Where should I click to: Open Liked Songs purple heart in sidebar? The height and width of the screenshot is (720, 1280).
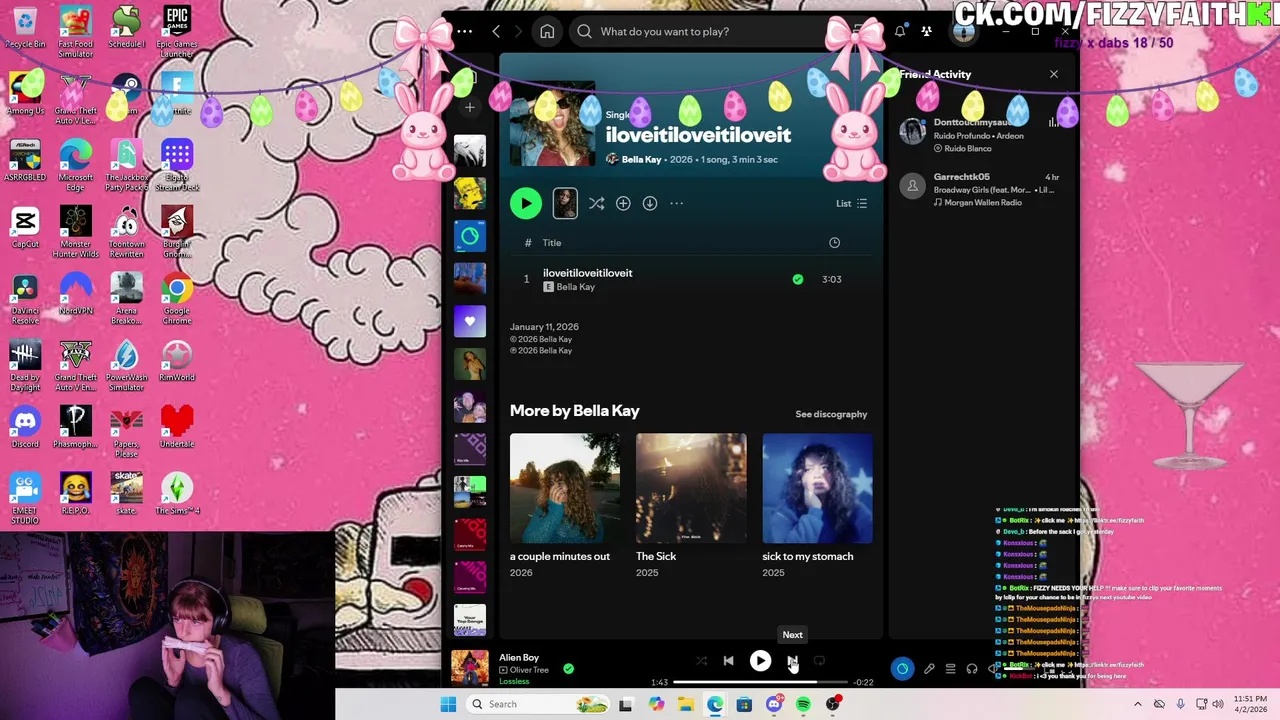[470, 321]
